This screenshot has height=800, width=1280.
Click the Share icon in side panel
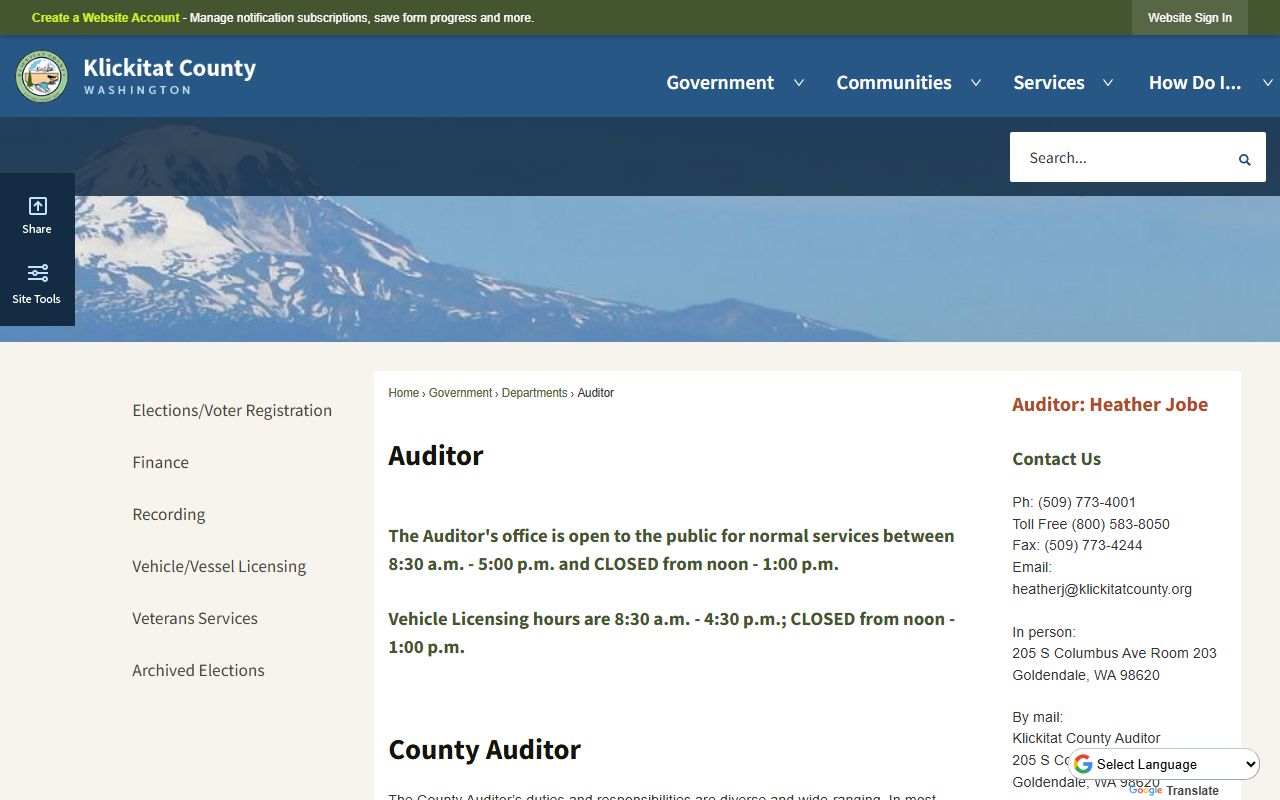[37, 206]
